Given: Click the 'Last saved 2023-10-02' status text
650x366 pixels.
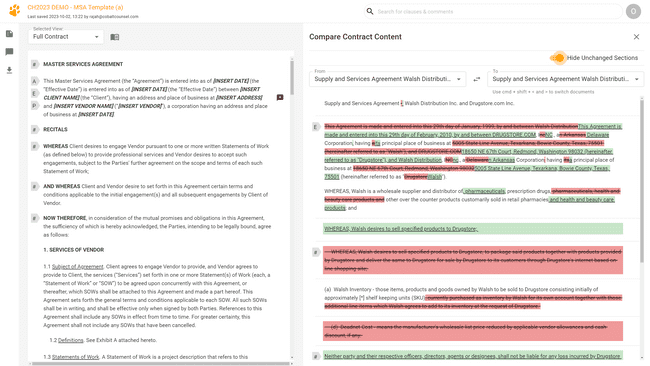Looking at the screenshot, I should pyautogui.click(x=83, y=17).
